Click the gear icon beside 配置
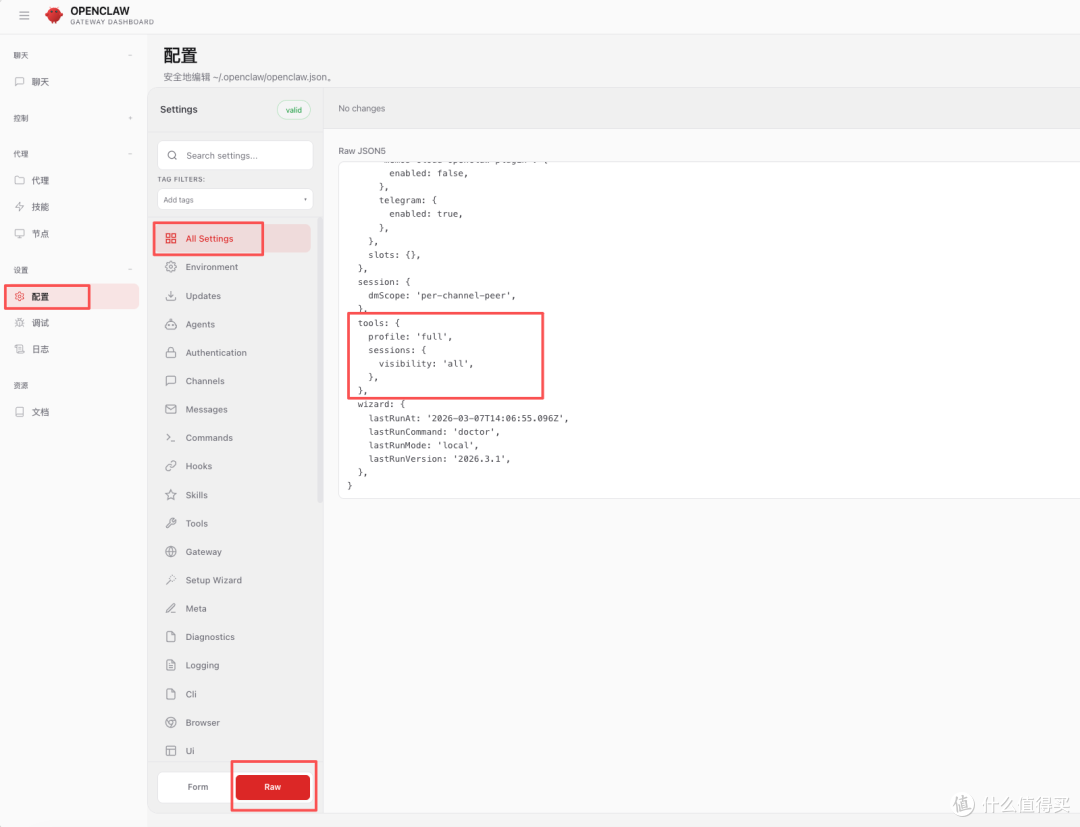 point(19,296)
